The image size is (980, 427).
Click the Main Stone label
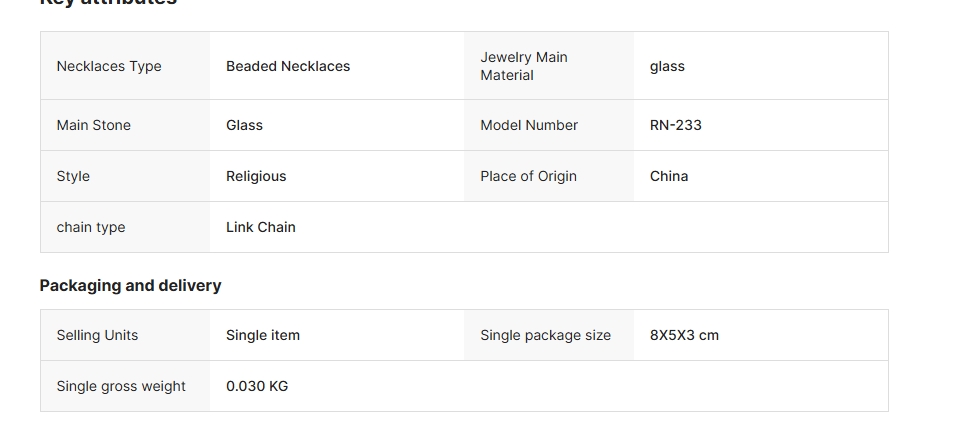(94, 125)
